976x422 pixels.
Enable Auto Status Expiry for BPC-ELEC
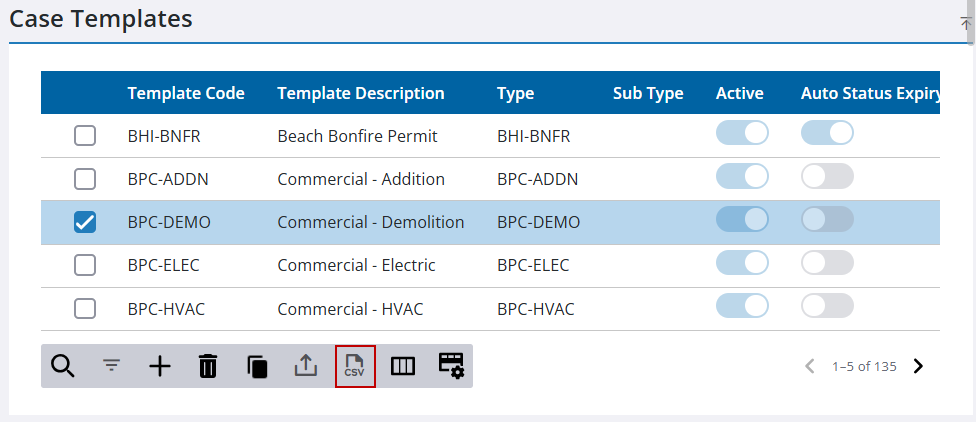tap(827, 263)
